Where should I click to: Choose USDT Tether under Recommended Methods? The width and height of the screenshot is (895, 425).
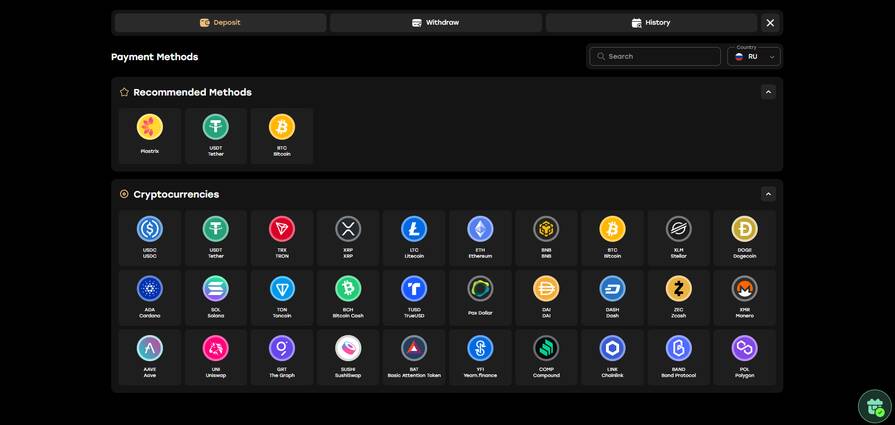216,136
